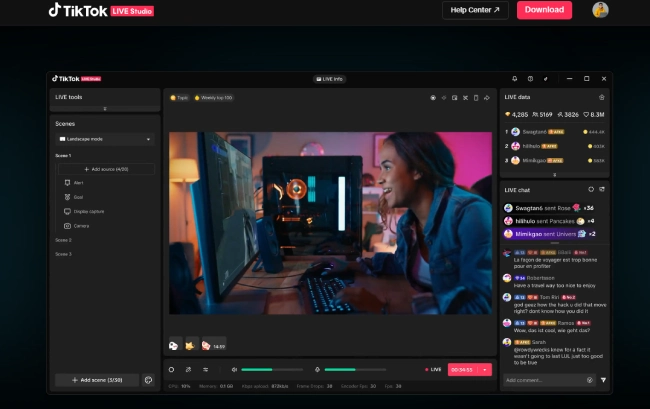The height and width of the screenshot is (409, 650).
Task: Select the Camera source in Scene 1
Action: (81, 226)
